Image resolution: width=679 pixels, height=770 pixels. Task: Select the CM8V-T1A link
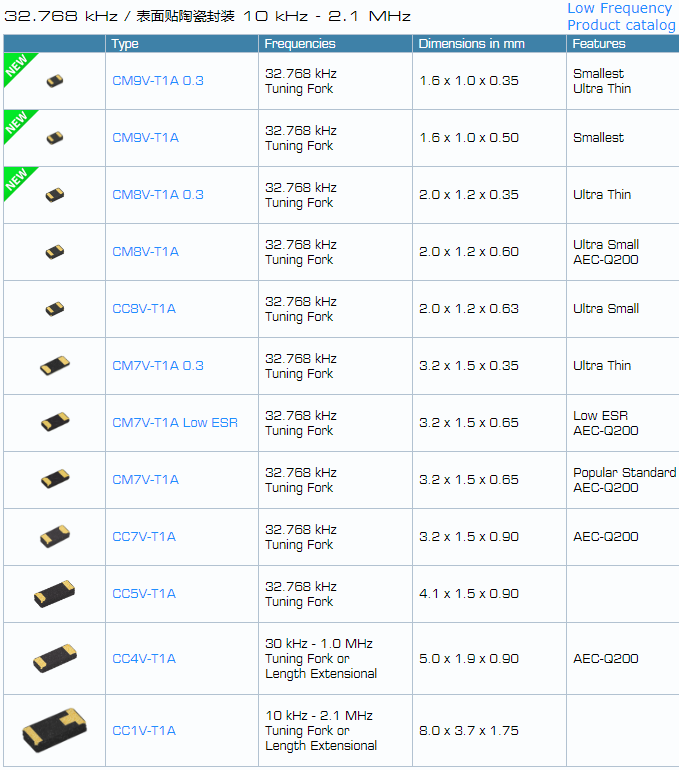click(x=145, y=252)
